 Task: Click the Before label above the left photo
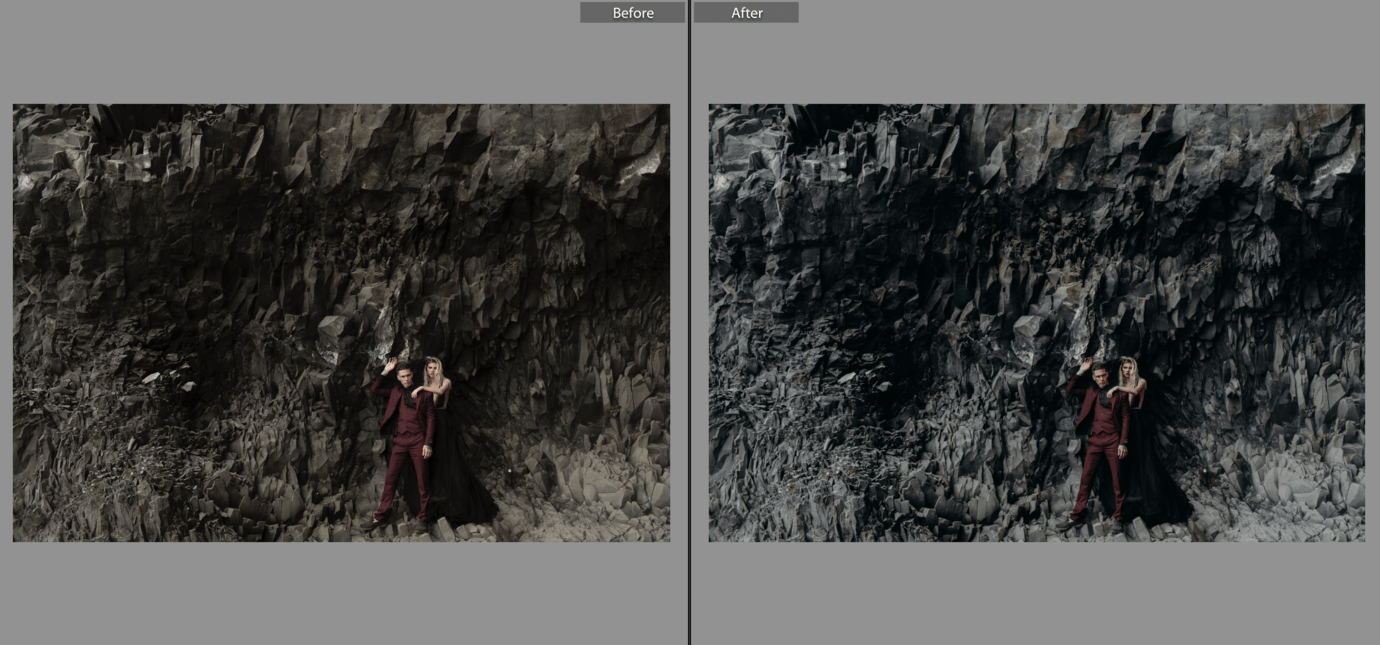coord(632,13)
